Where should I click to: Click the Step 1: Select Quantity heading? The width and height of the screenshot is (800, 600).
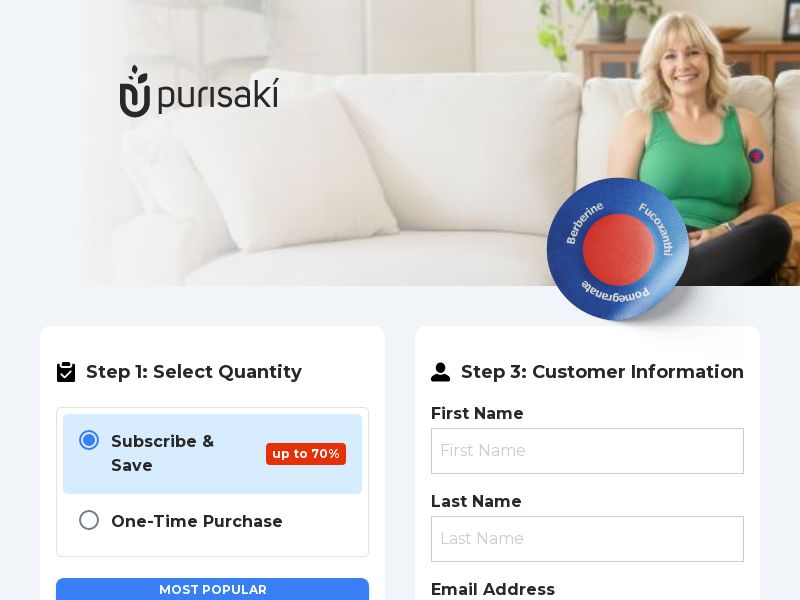(194, 371)
